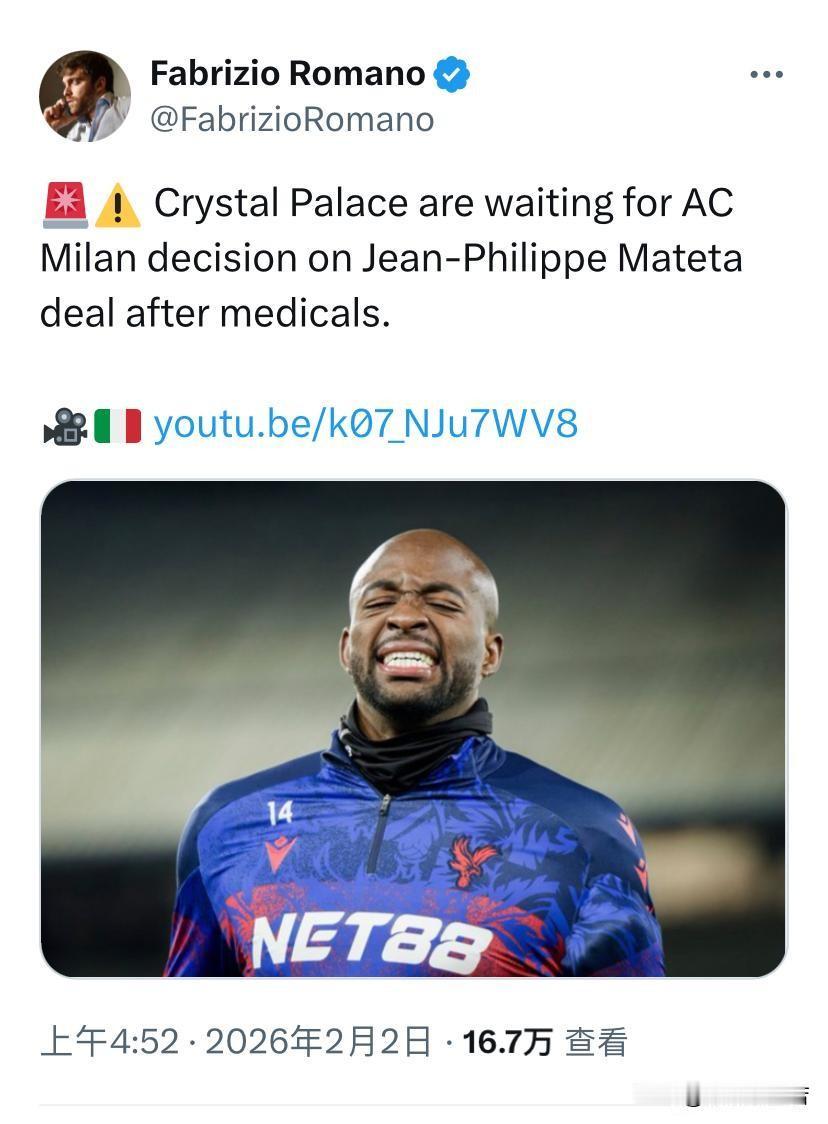Click Fabrizio Romano's profile avatar
The height and width of the screenshot is (1124, 828).
point(85,96)
